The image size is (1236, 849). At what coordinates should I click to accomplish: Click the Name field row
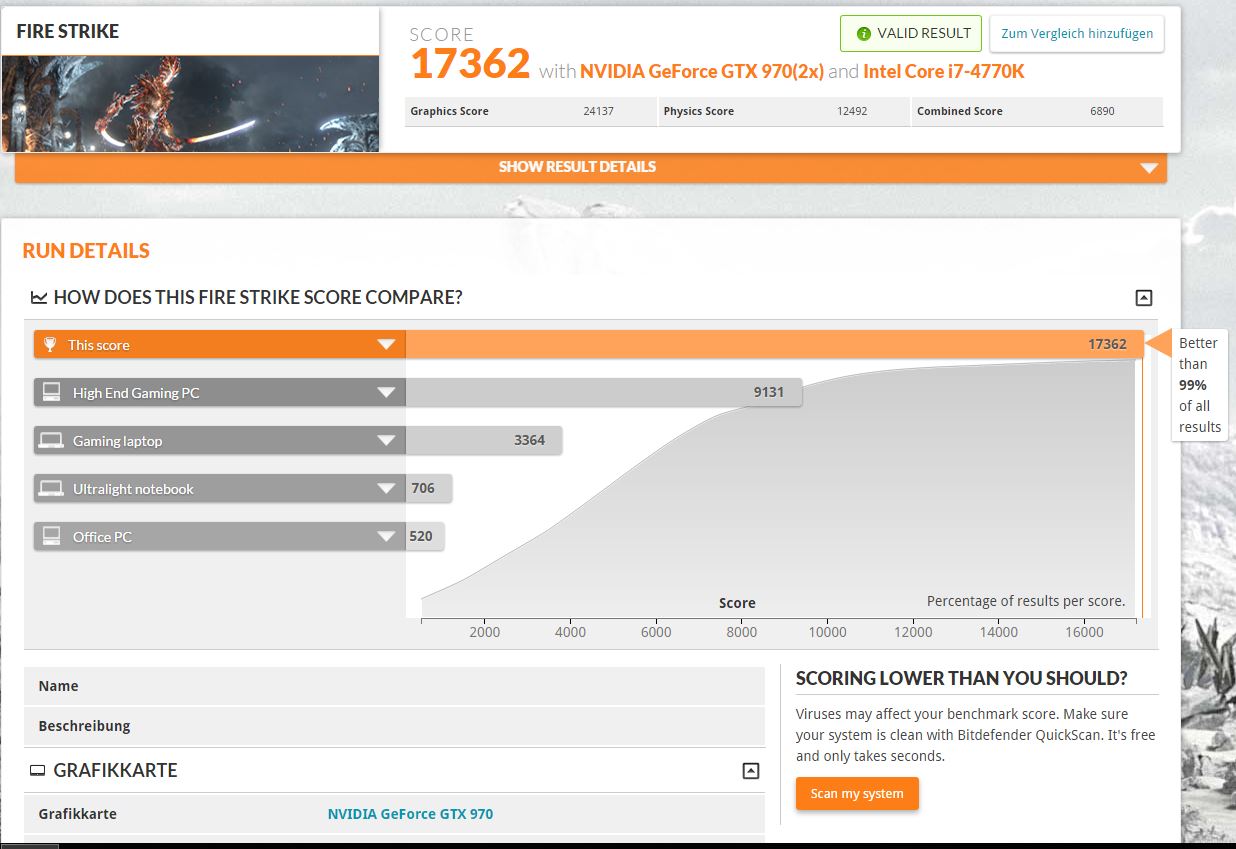(x=394, y=686)
